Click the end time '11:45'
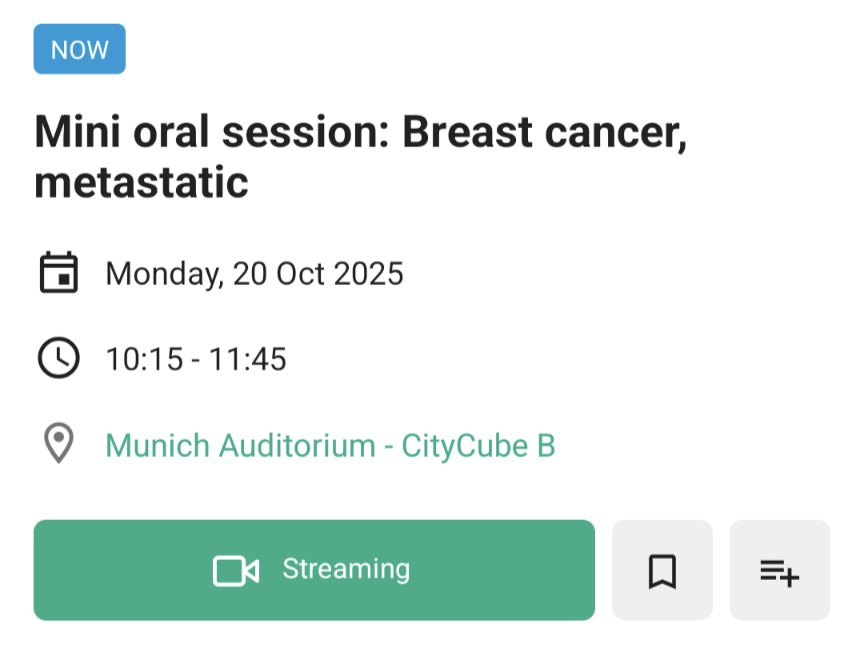 coord(247,359)
